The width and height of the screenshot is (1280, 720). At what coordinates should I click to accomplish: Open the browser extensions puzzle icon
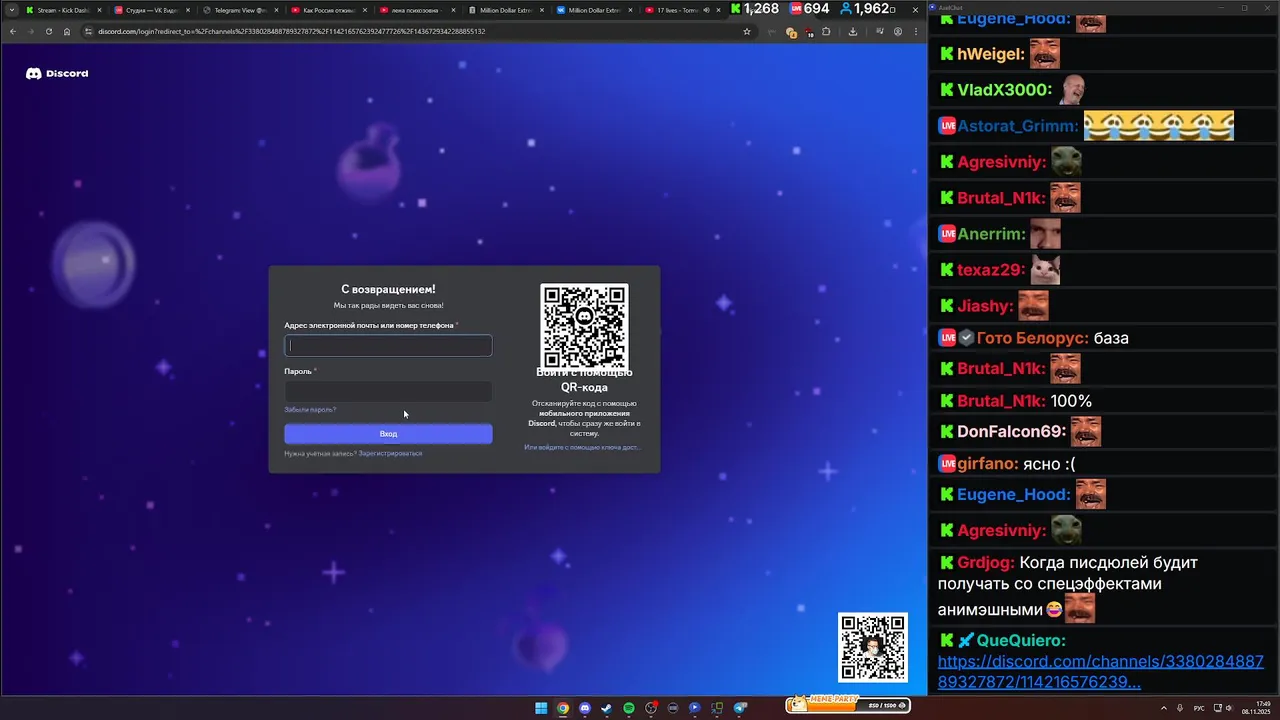[x=826, y=31]
